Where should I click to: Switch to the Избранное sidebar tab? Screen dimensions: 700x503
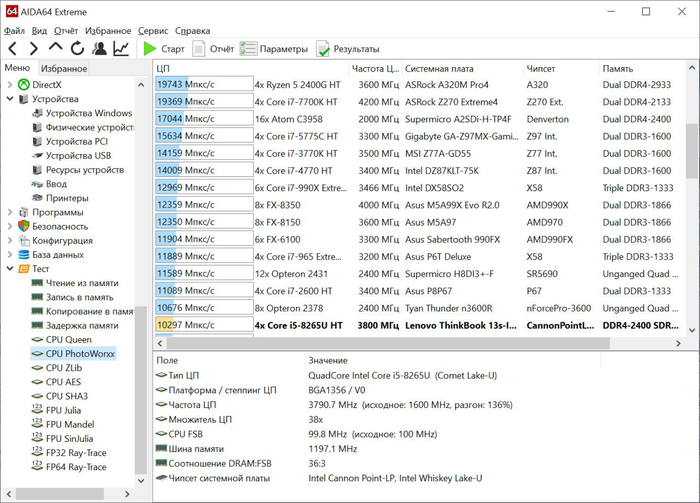[x=64, y=68]
